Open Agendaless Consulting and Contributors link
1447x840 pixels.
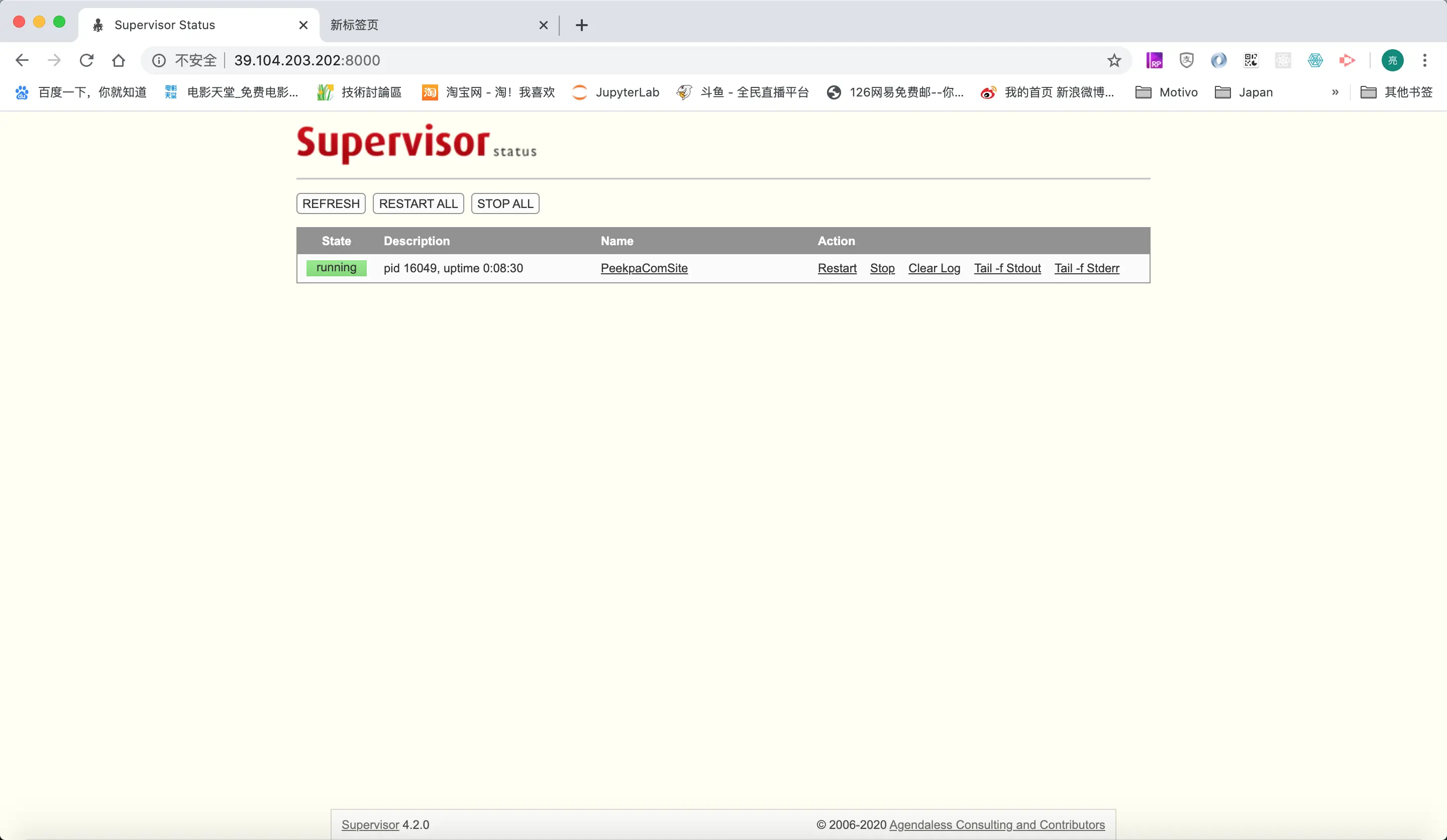pyautogui.click(x=997, y=824)
